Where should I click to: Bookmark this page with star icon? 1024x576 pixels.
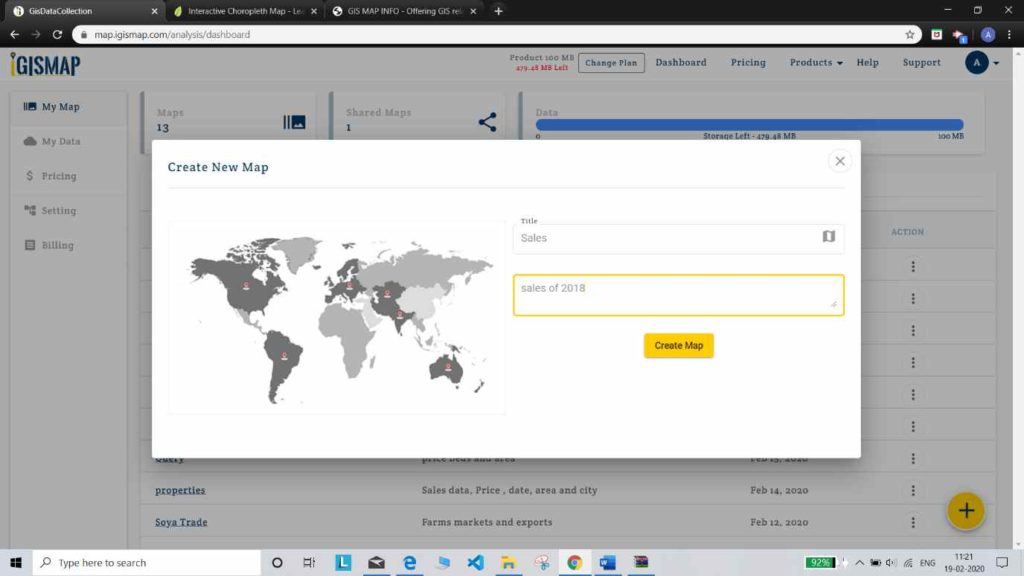[x=909, y=35]
